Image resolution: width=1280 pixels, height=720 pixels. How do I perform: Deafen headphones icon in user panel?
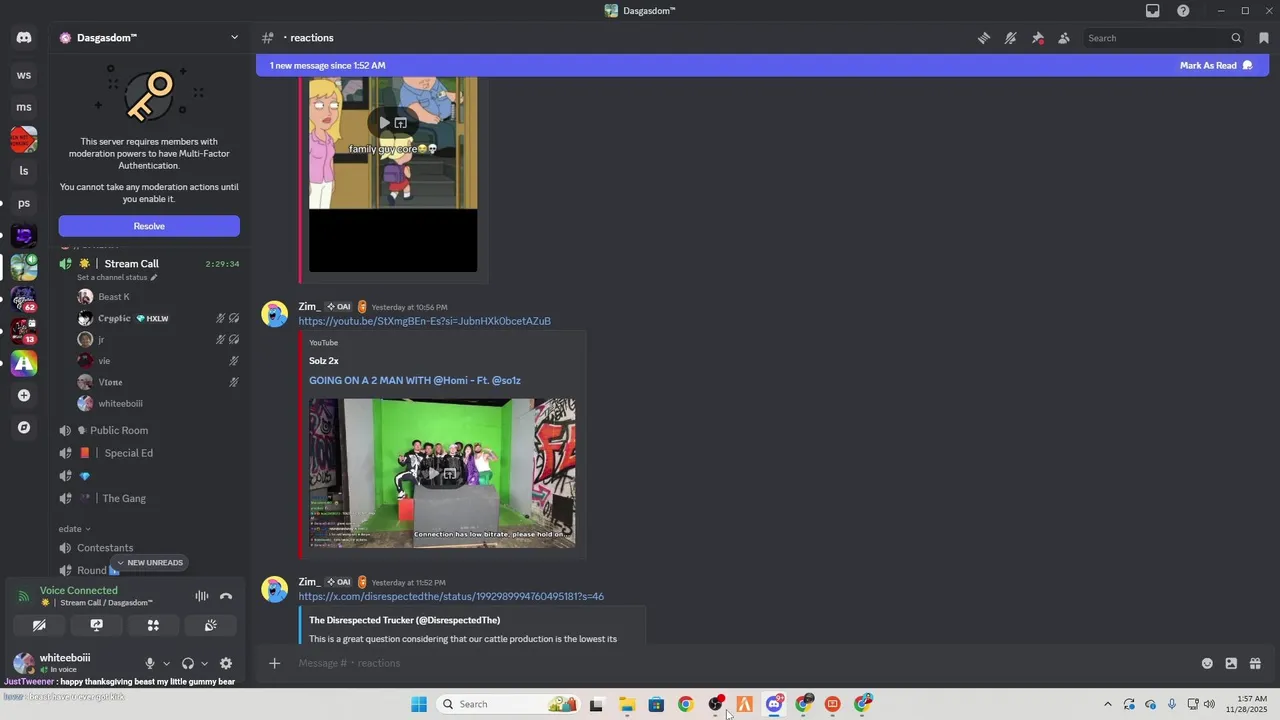(x=188, y=663)
